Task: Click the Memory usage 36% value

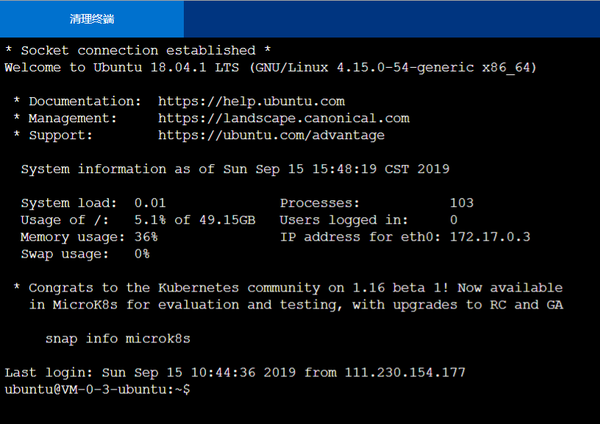Action: tap(145, 237)
